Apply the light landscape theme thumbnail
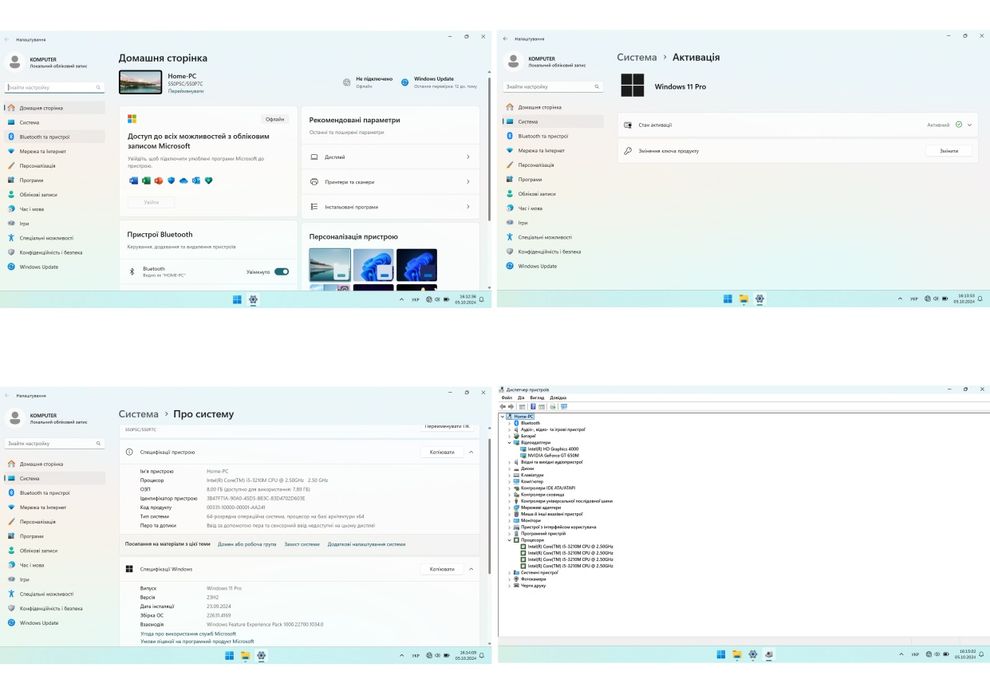This screenshot has width=990, height=700. pos(330,264)
